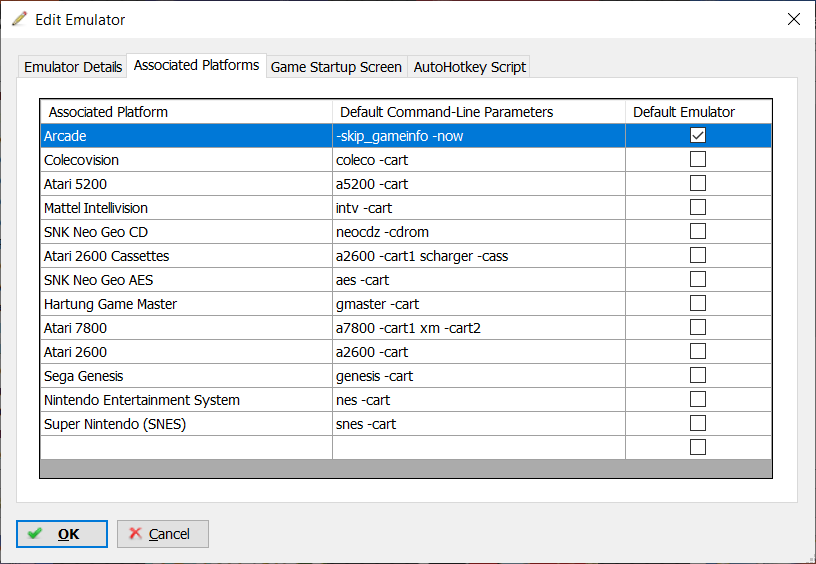Open the Game Startup Screen tab
The width and height of the screenshot is (816, 564).
pos(336,67)
